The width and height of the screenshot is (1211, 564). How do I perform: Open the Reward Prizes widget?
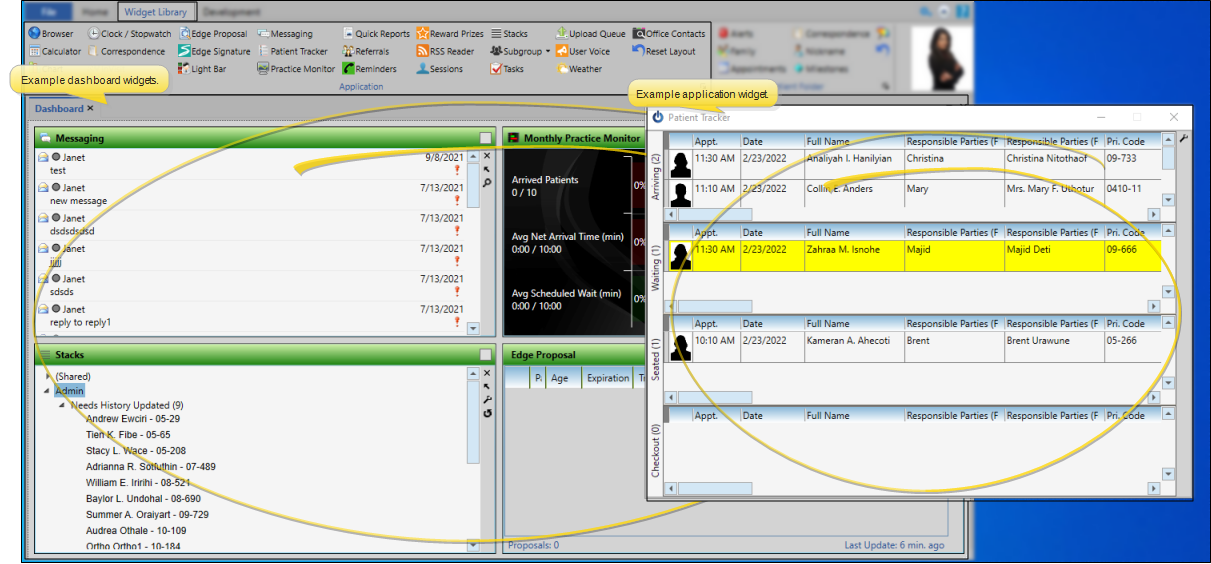pos(450,34)
